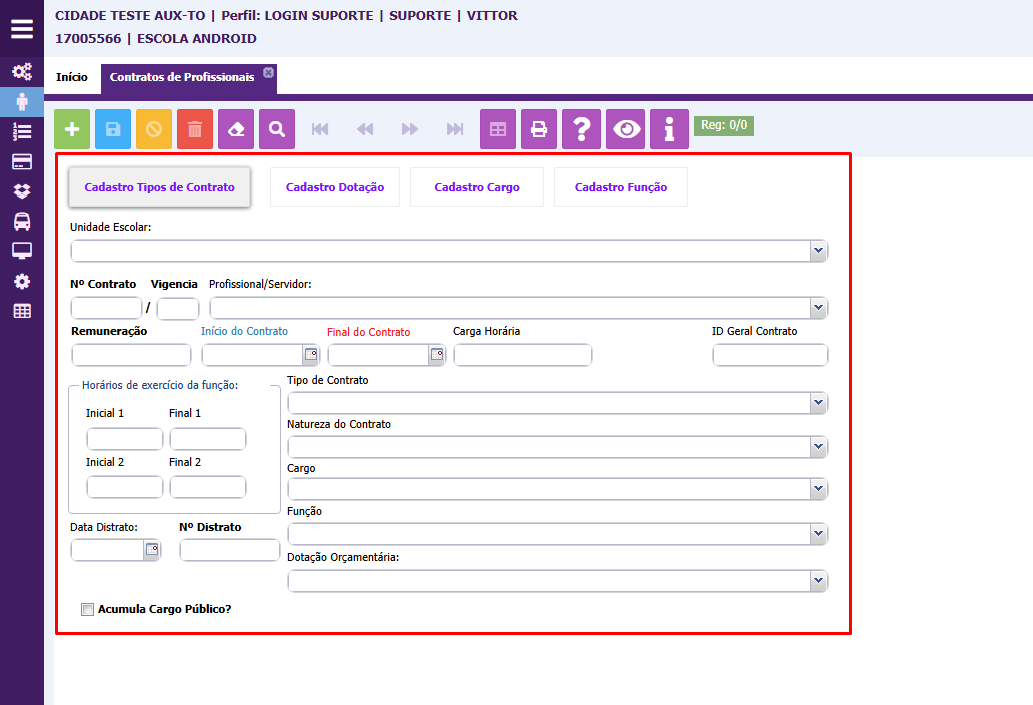Viewport: 1033px width, 705px height.
Task: Click the blue save disk icon
Action: coord(113,129)
